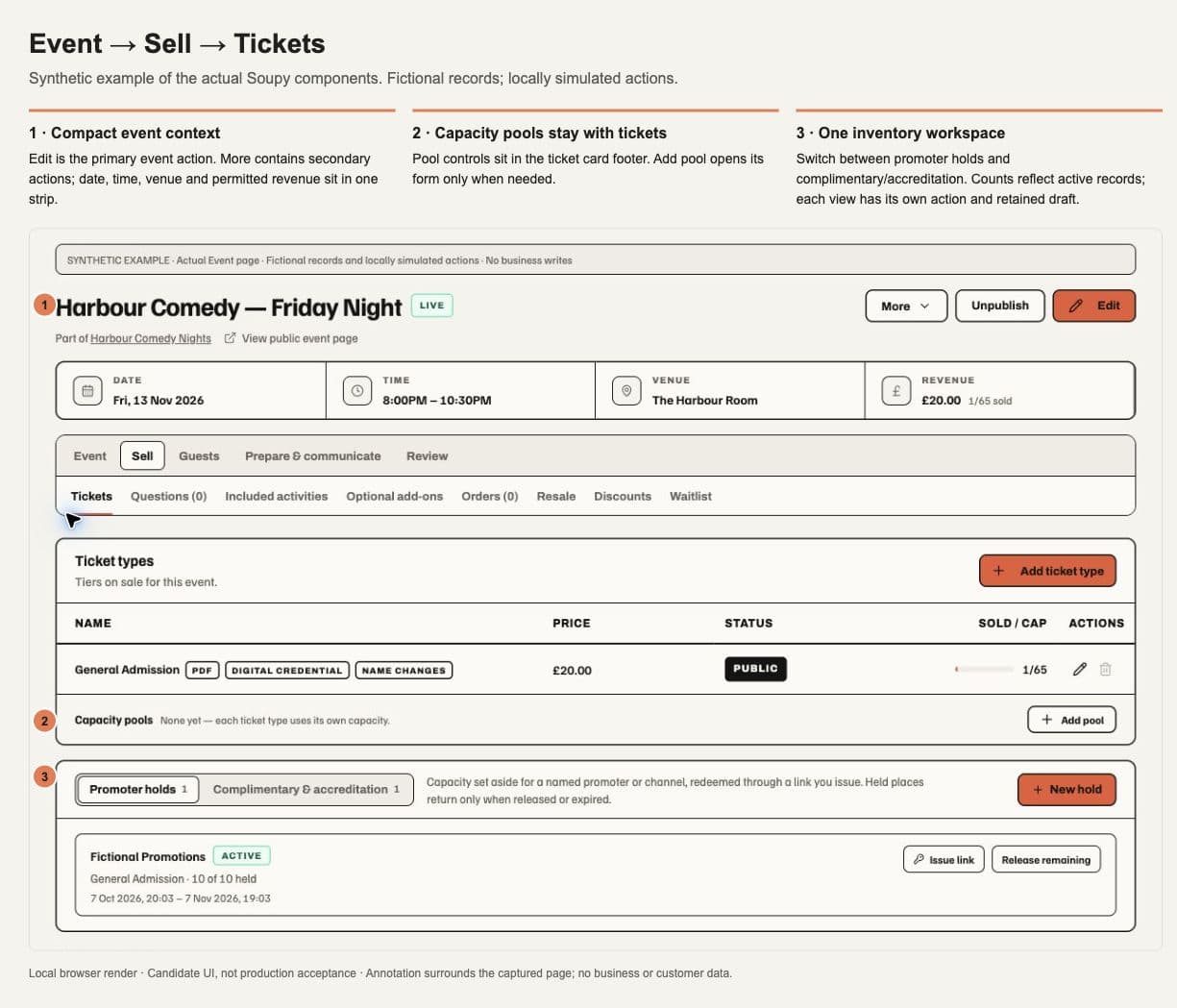Screen dimensions: 1177x1008
Task: Click the STATUS column header
Action: tap(748, 624)
